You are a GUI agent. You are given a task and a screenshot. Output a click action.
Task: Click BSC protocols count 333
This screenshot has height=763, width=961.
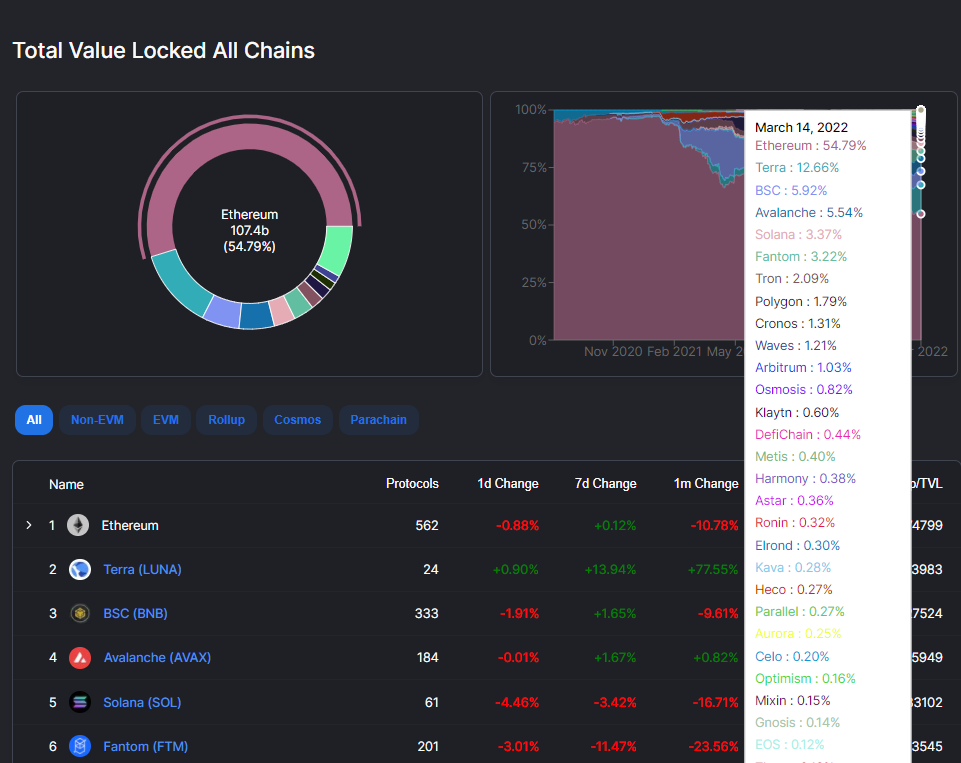click(x=427, y=613)
